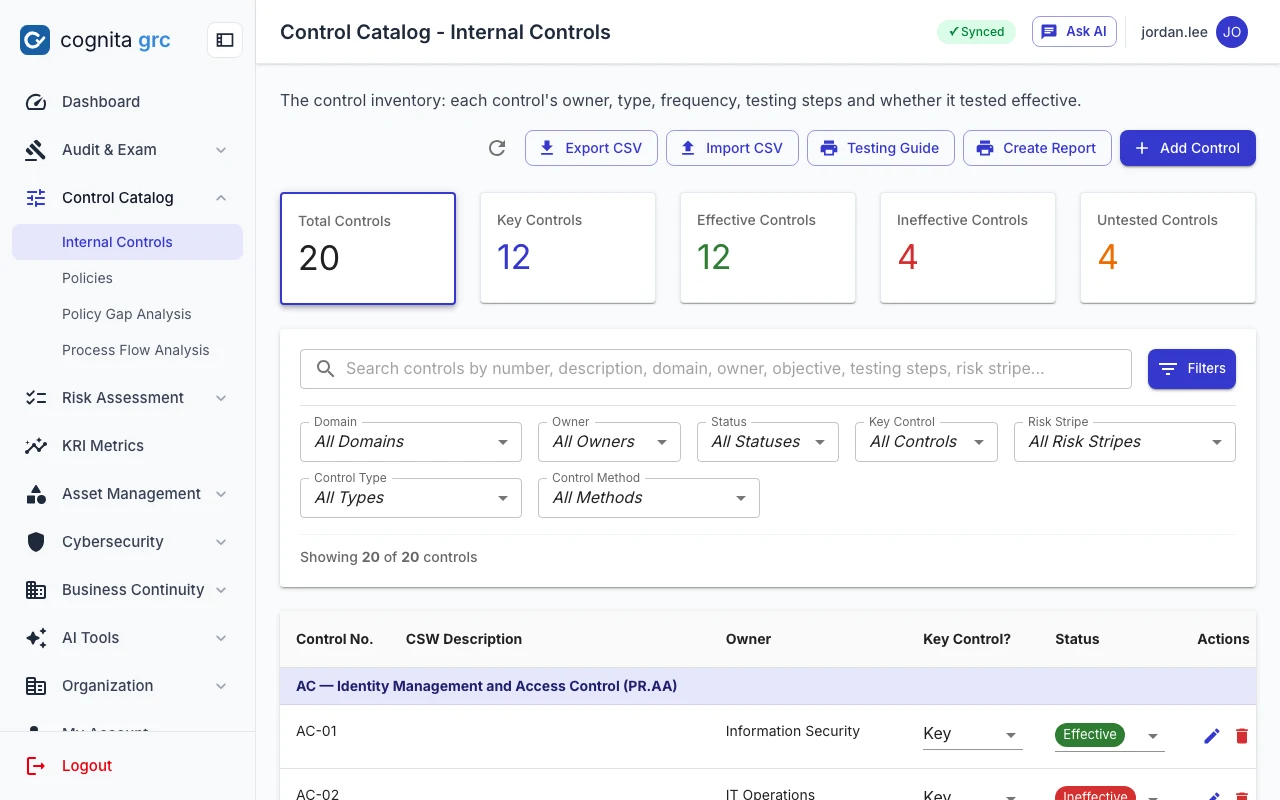
Task: Click the Add Control button
Action: pos(1188,148)
